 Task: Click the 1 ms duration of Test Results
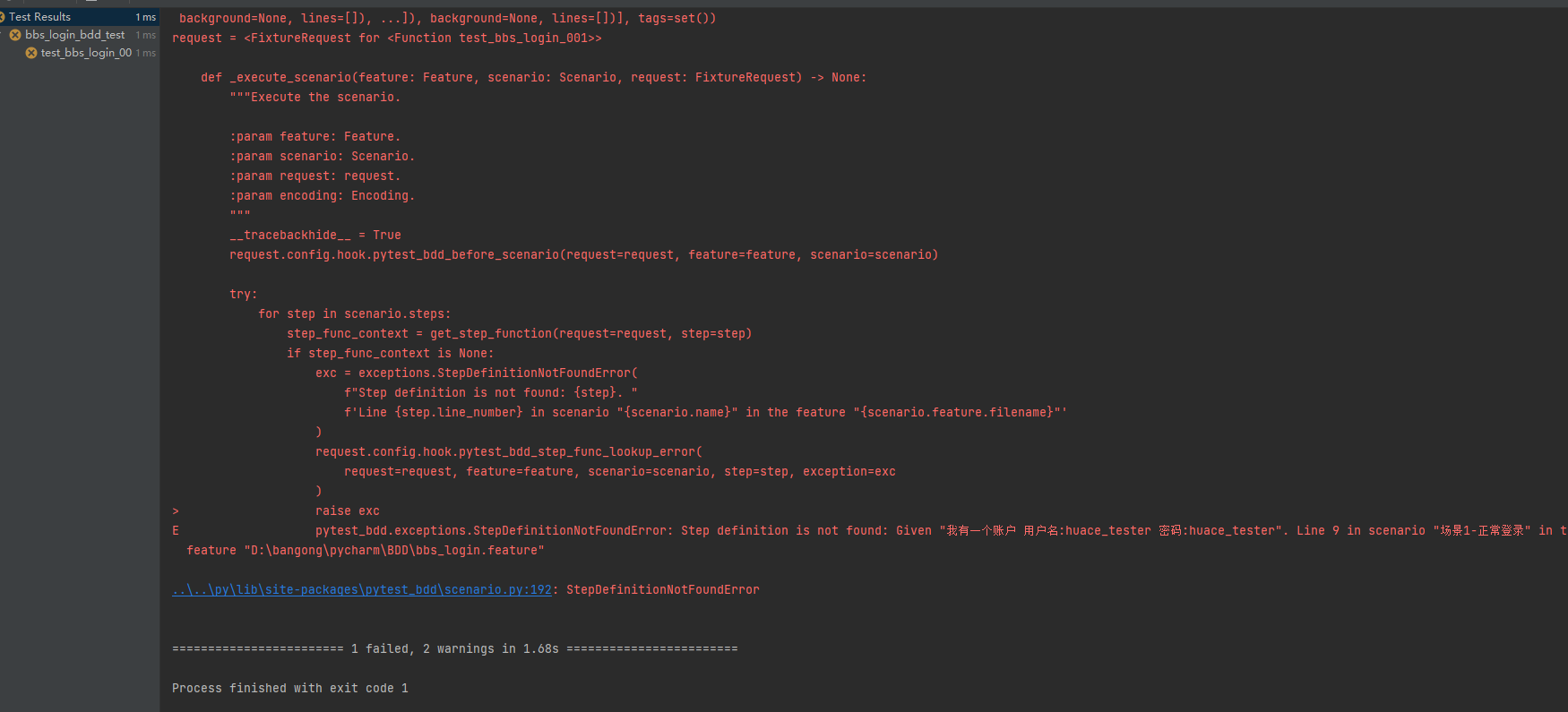click(146, 17)
